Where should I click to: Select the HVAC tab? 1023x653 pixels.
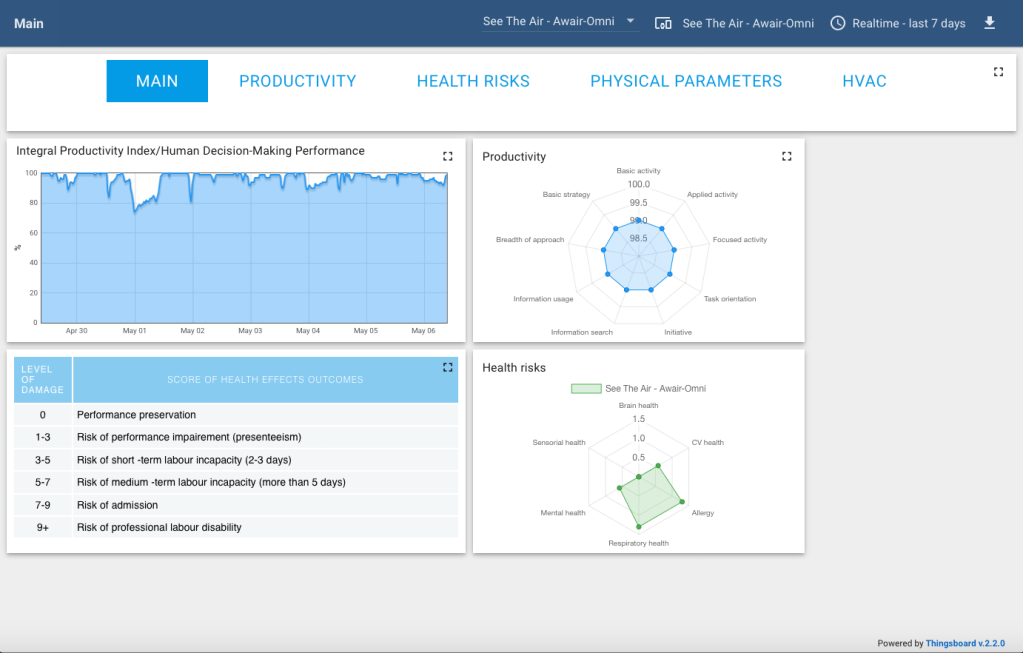864,81
